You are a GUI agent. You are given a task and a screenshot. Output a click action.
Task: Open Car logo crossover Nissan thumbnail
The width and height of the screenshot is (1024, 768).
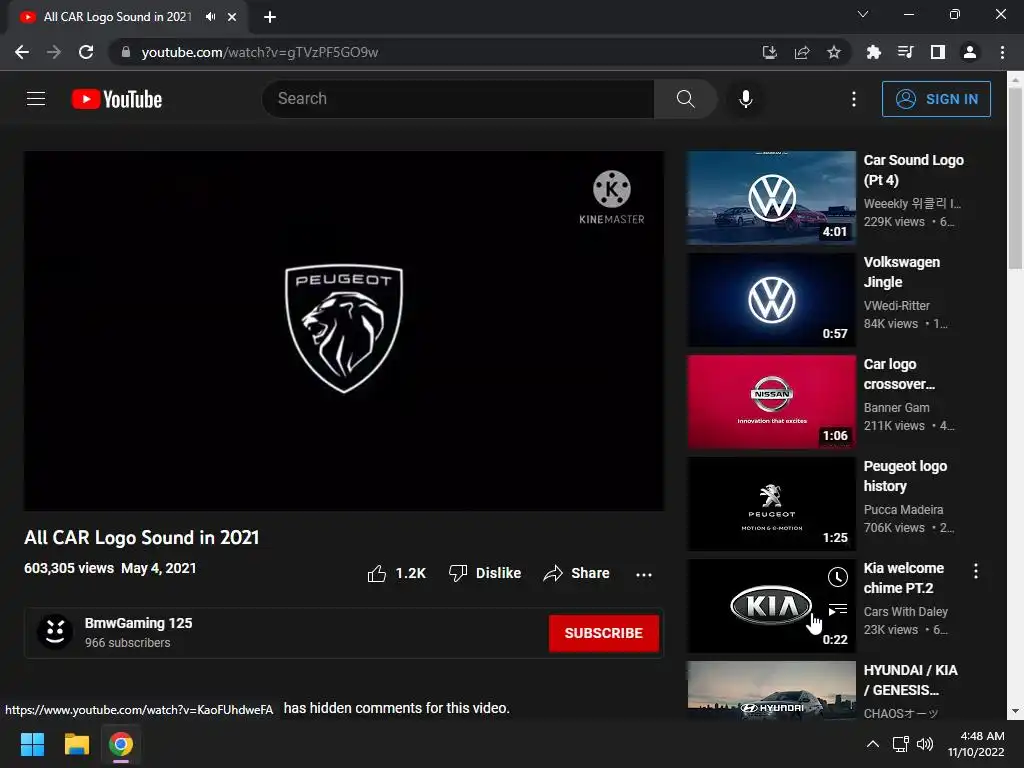coord(771,402)
